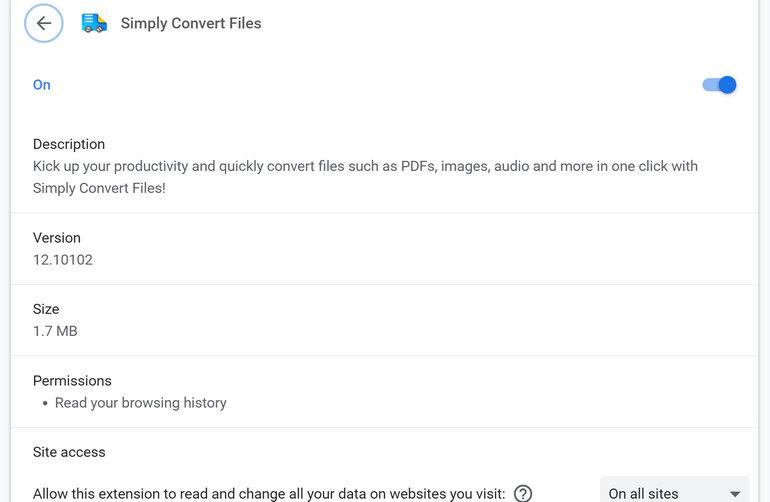The image size is (770, 502).
Task: Click the 1.7 MB size value
Action: [55, 331]
